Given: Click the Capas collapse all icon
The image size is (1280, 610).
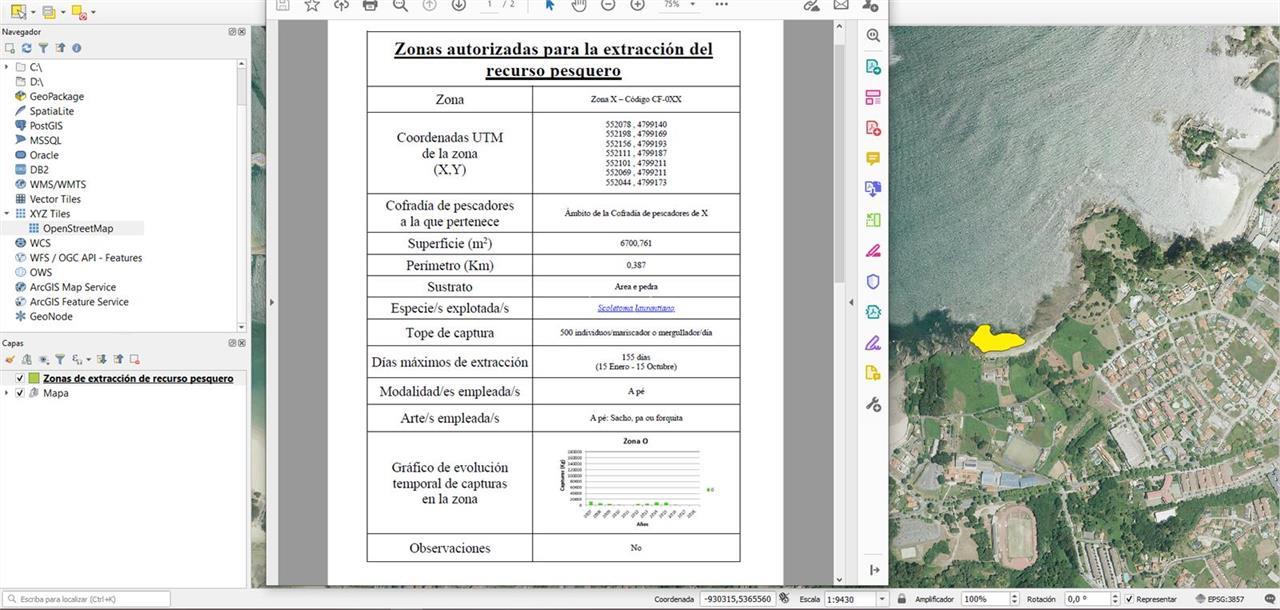Looking at the screenshot, I should (x=118, y=359).
